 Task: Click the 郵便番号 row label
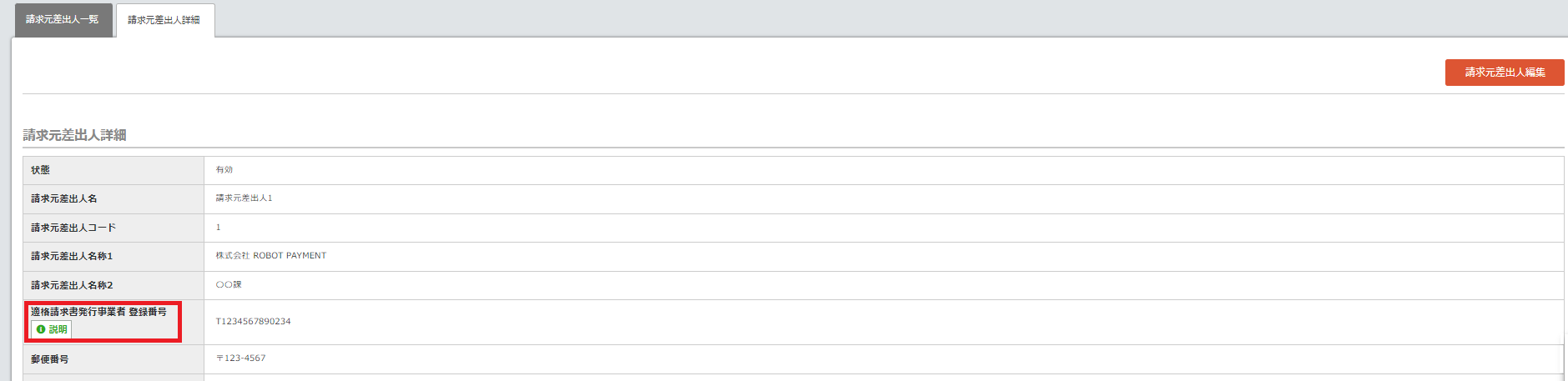pos(50,359)
